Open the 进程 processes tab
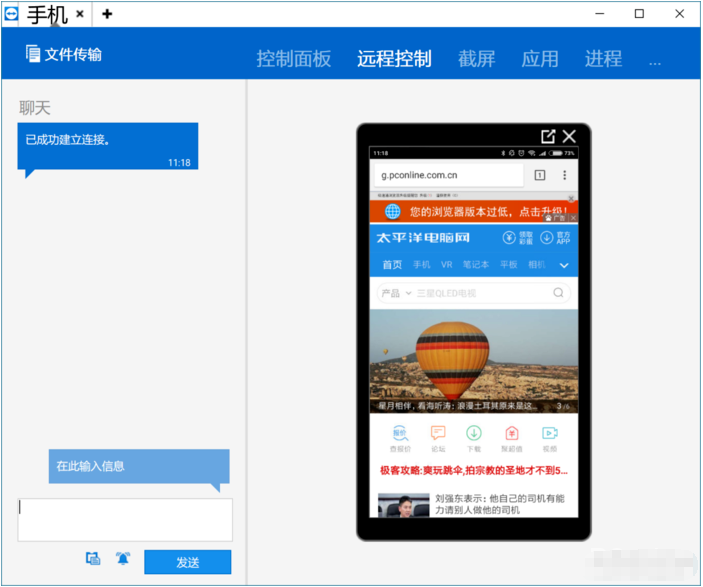Image resolution: width=703 pixels, height=587 pixels. click(603, 59)
